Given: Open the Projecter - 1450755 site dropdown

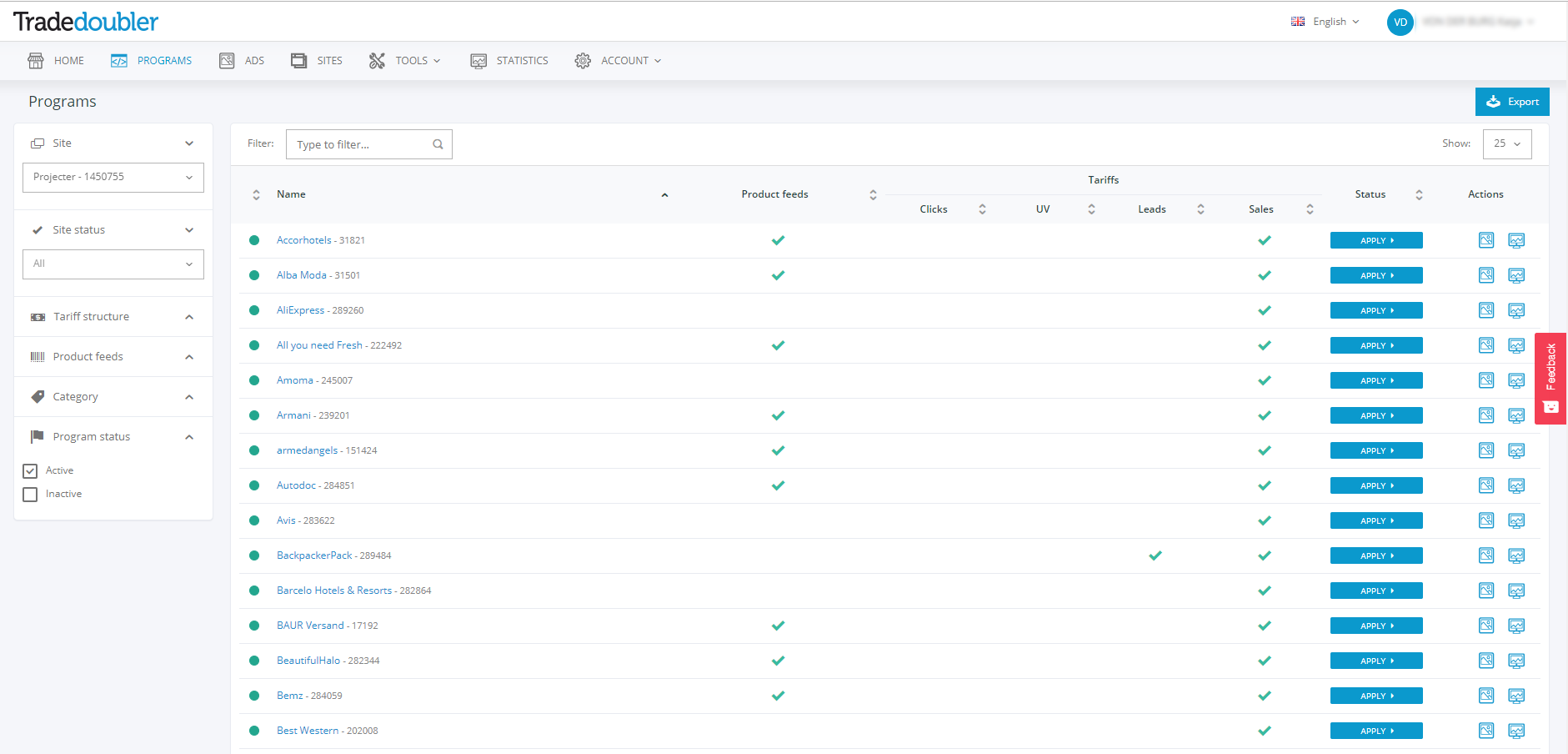Looking at the screenshot, I should 113,177.
